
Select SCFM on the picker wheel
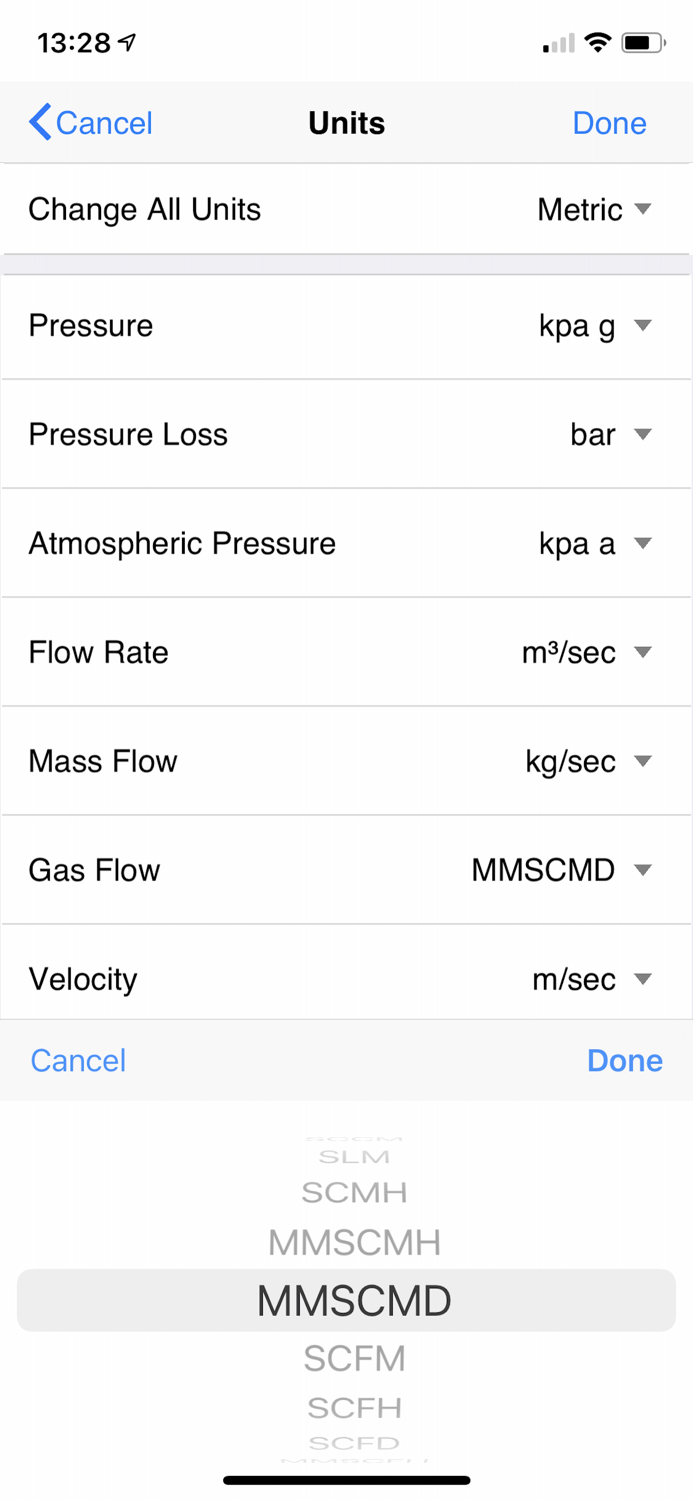[354, 1358]
